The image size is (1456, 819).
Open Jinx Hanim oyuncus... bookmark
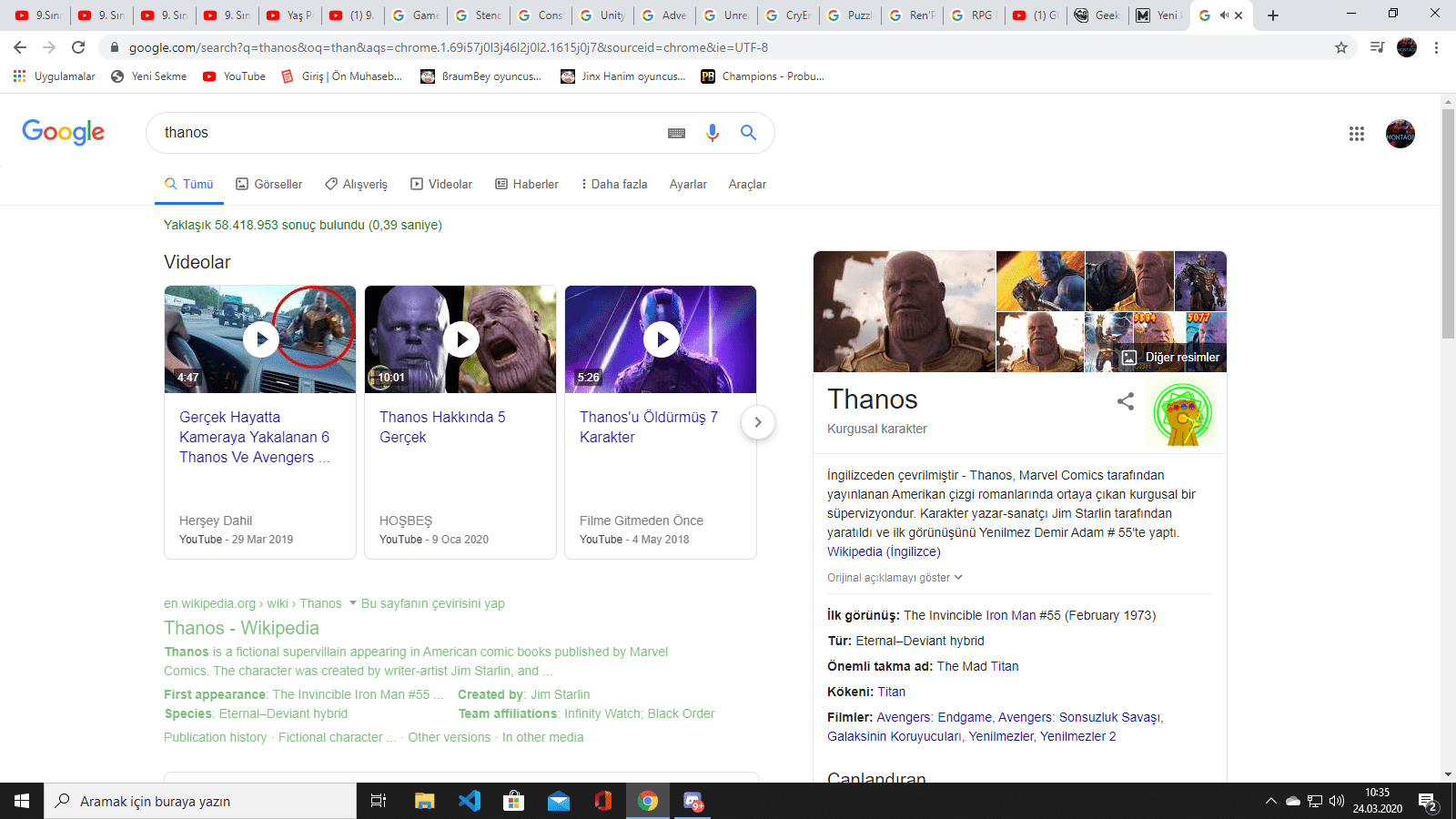623,76
